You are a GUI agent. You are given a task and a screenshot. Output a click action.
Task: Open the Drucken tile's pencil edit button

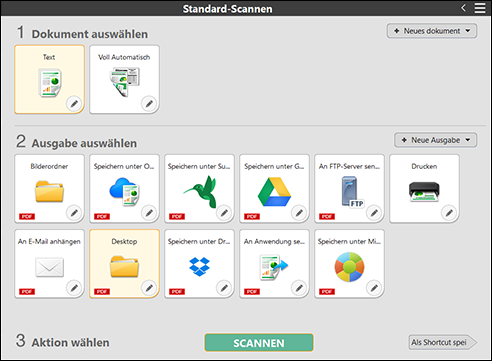449,212
